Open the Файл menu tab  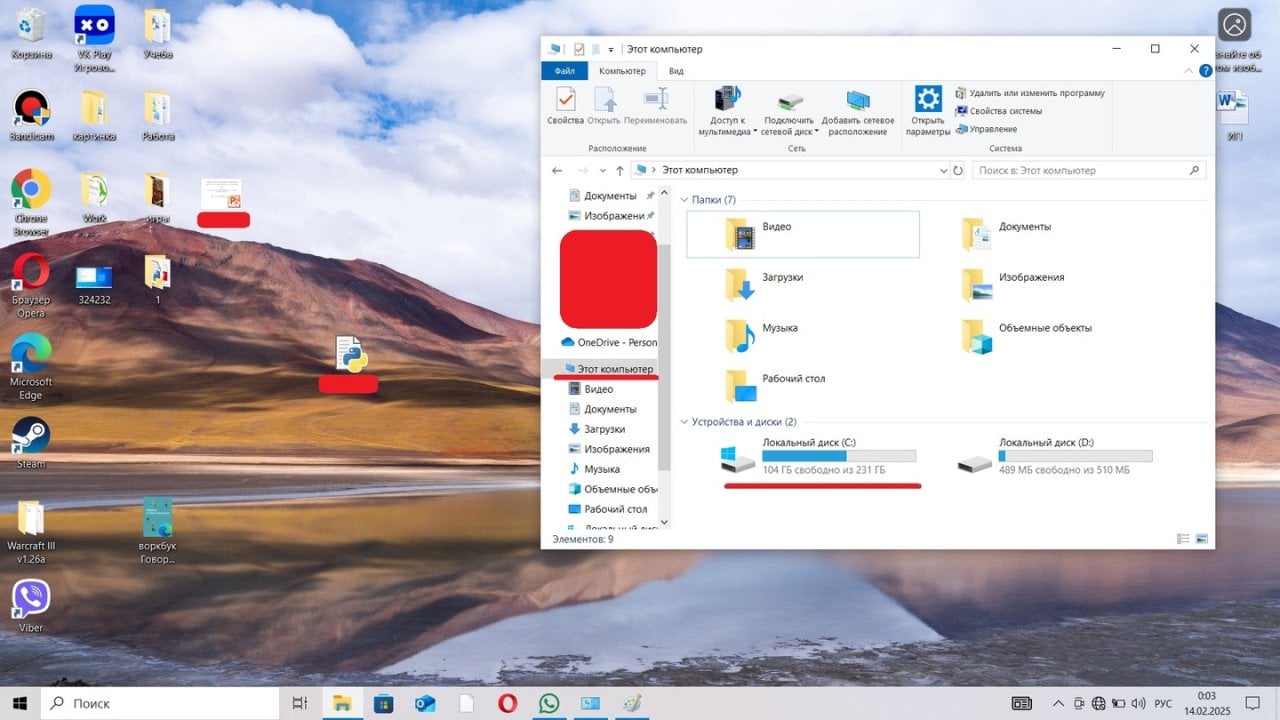click(564, 71)
